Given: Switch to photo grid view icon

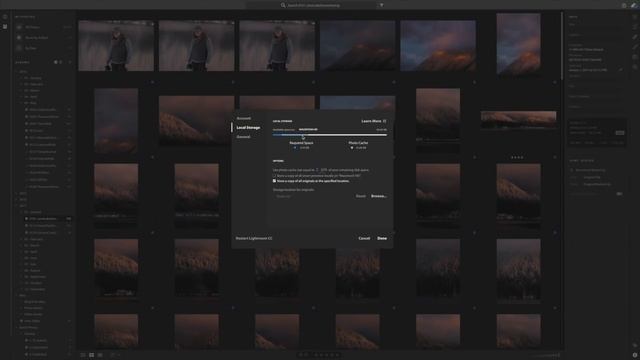Looking at the screenshot, I should pos(83,355).
